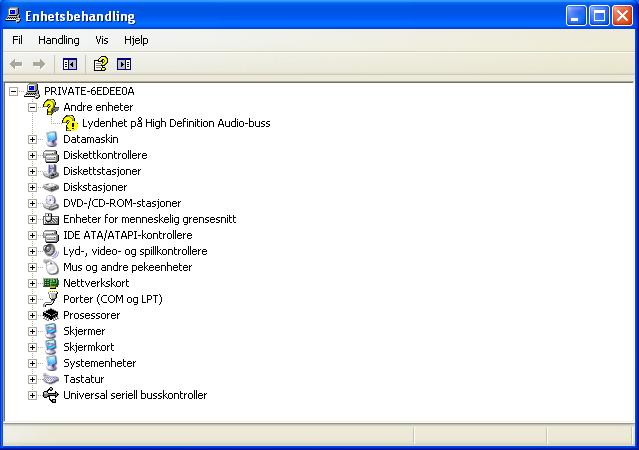
Task: Click the Andre enheter question mark icon
Action: (x=51, y=107)
